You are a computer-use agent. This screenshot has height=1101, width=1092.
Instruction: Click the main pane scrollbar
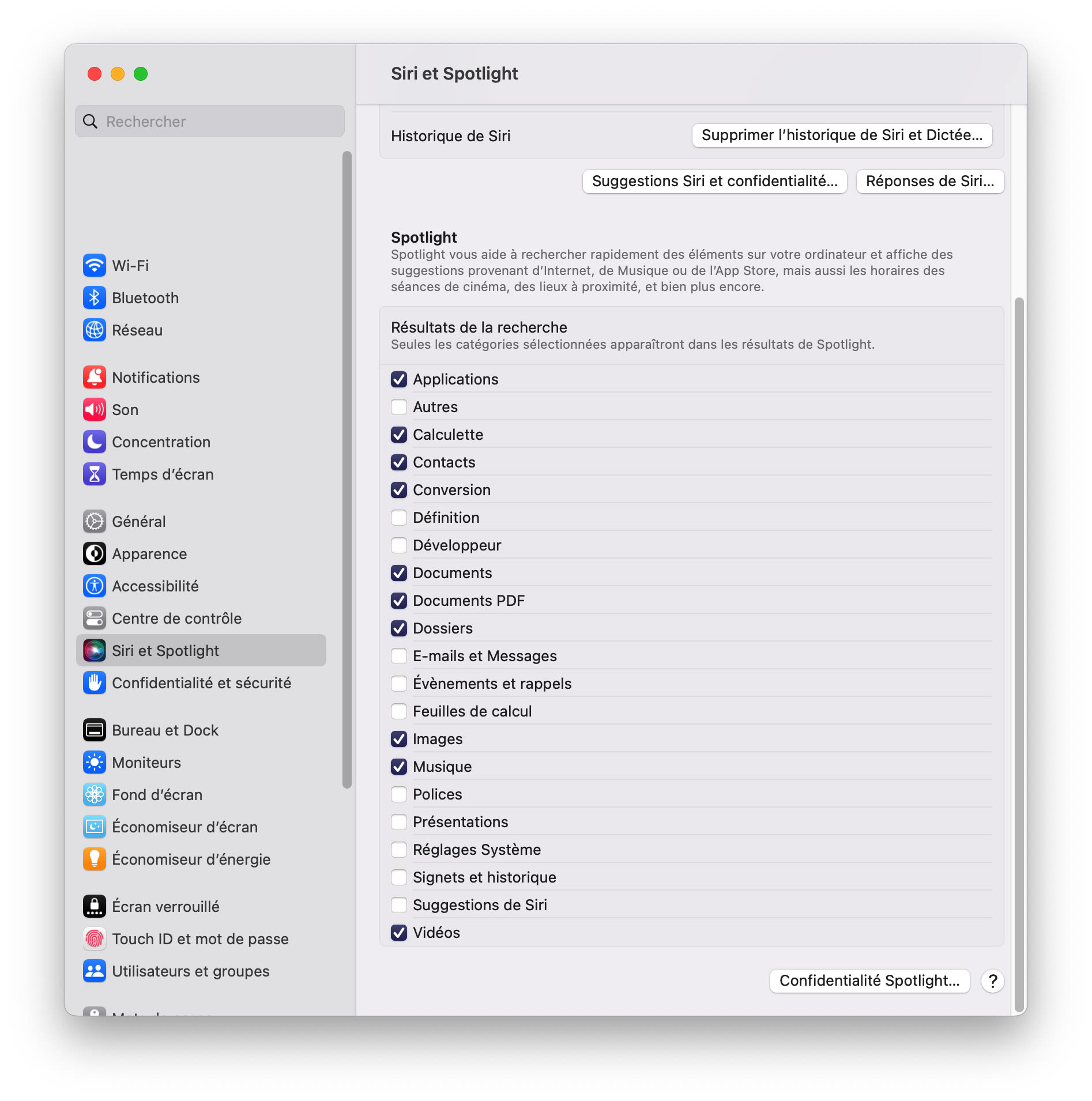(x=1019, y=654)
